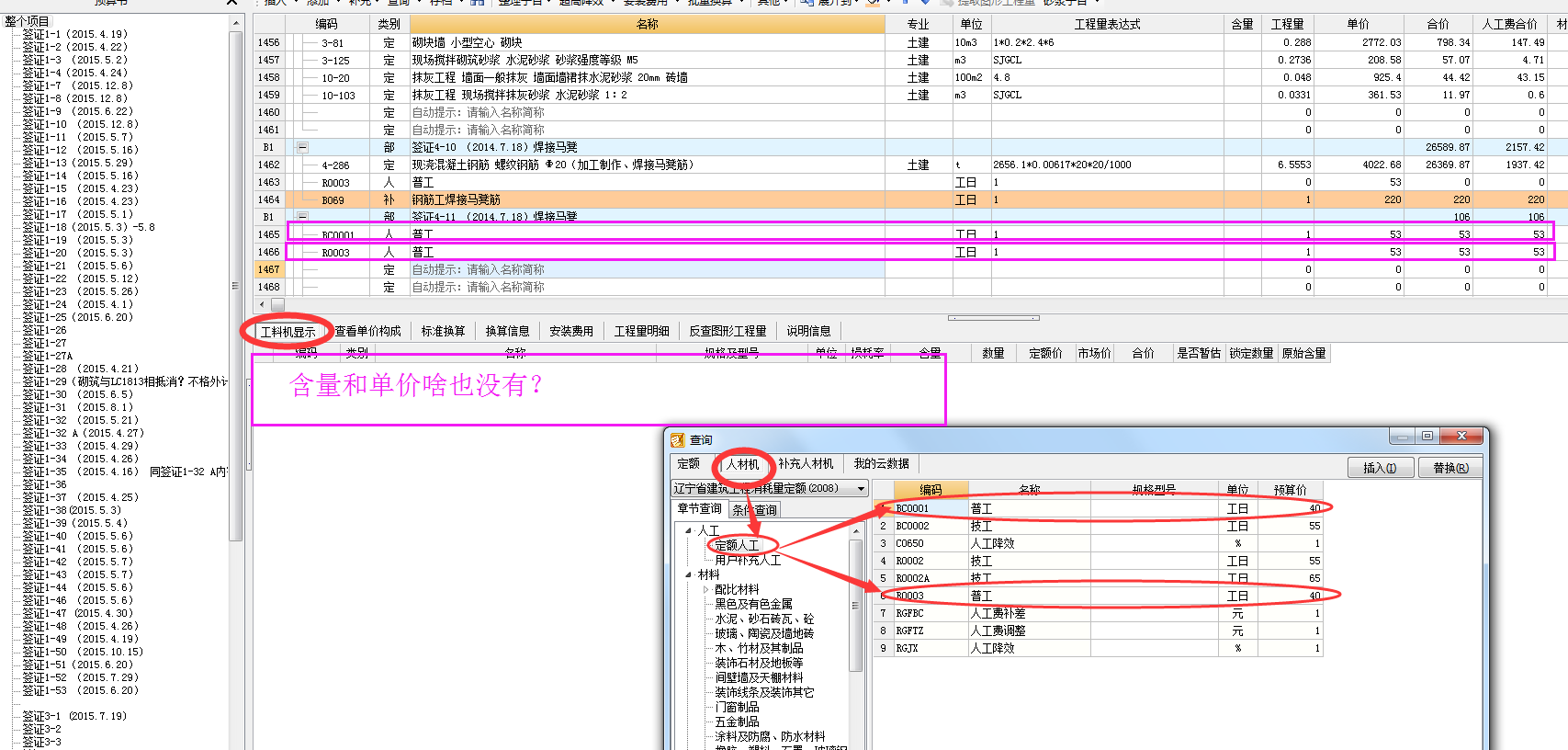The image size is (1568, 750).
Task: Click the 原始含量 column header
Action: point(1303,353)
